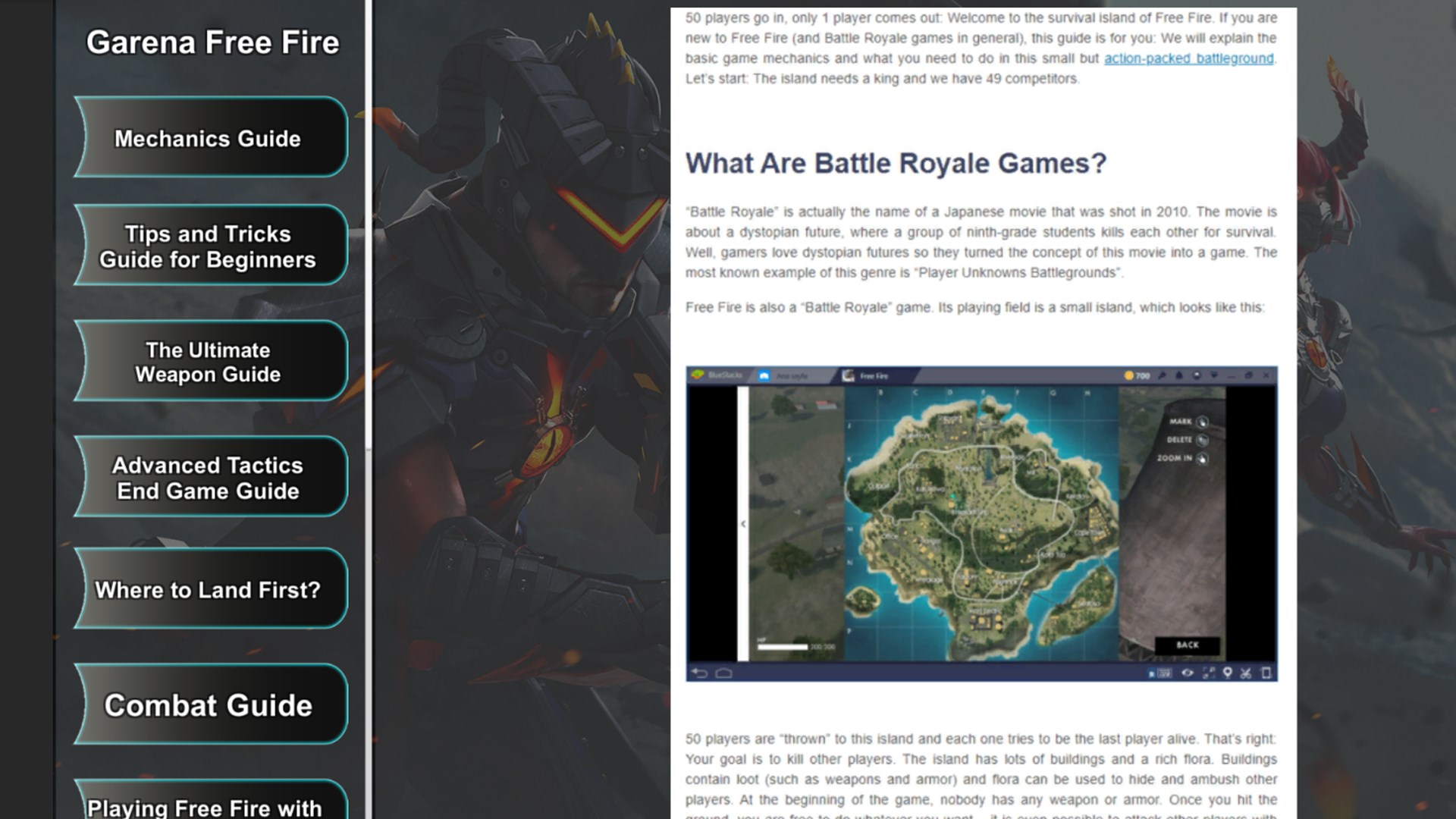Screen dimensions: 1456x819
Task: Click the scissors icon in BlueStacks bar
Action: click(1245, 673)
